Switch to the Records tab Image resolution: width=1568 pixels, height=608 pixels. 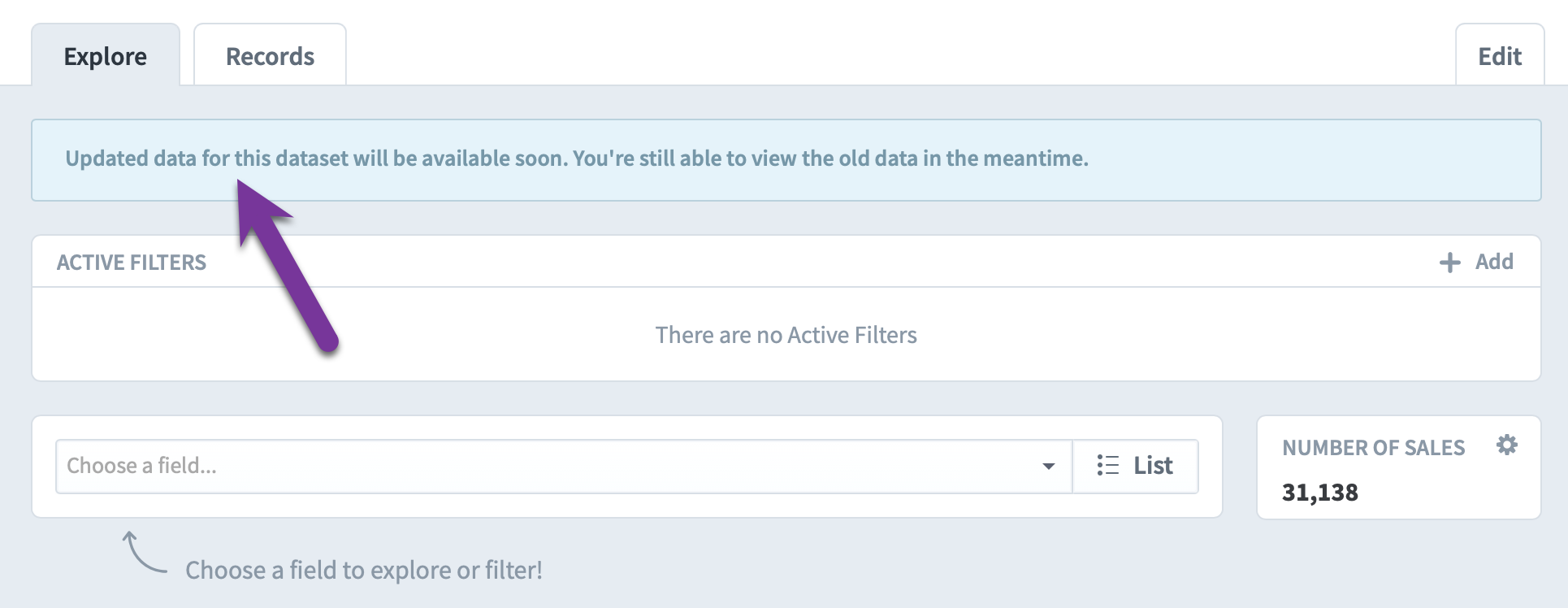coord(270,55)
